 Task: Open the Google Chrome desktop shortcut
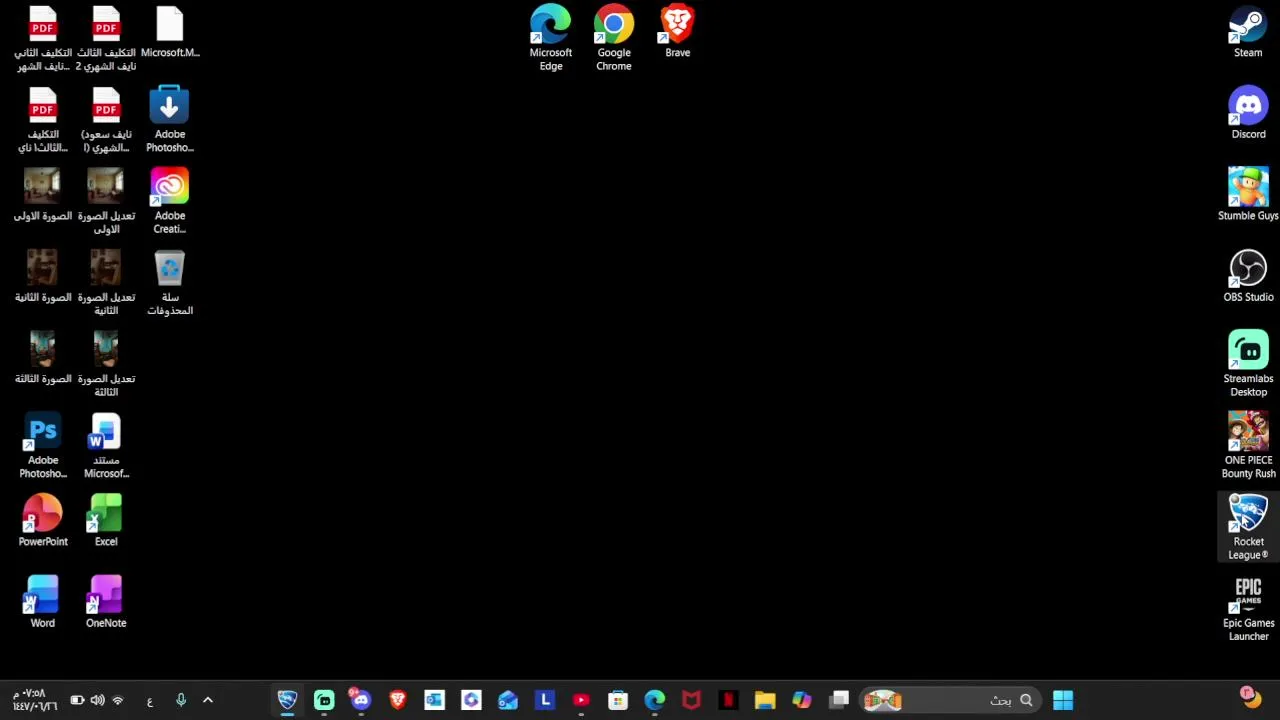point(614,38)
